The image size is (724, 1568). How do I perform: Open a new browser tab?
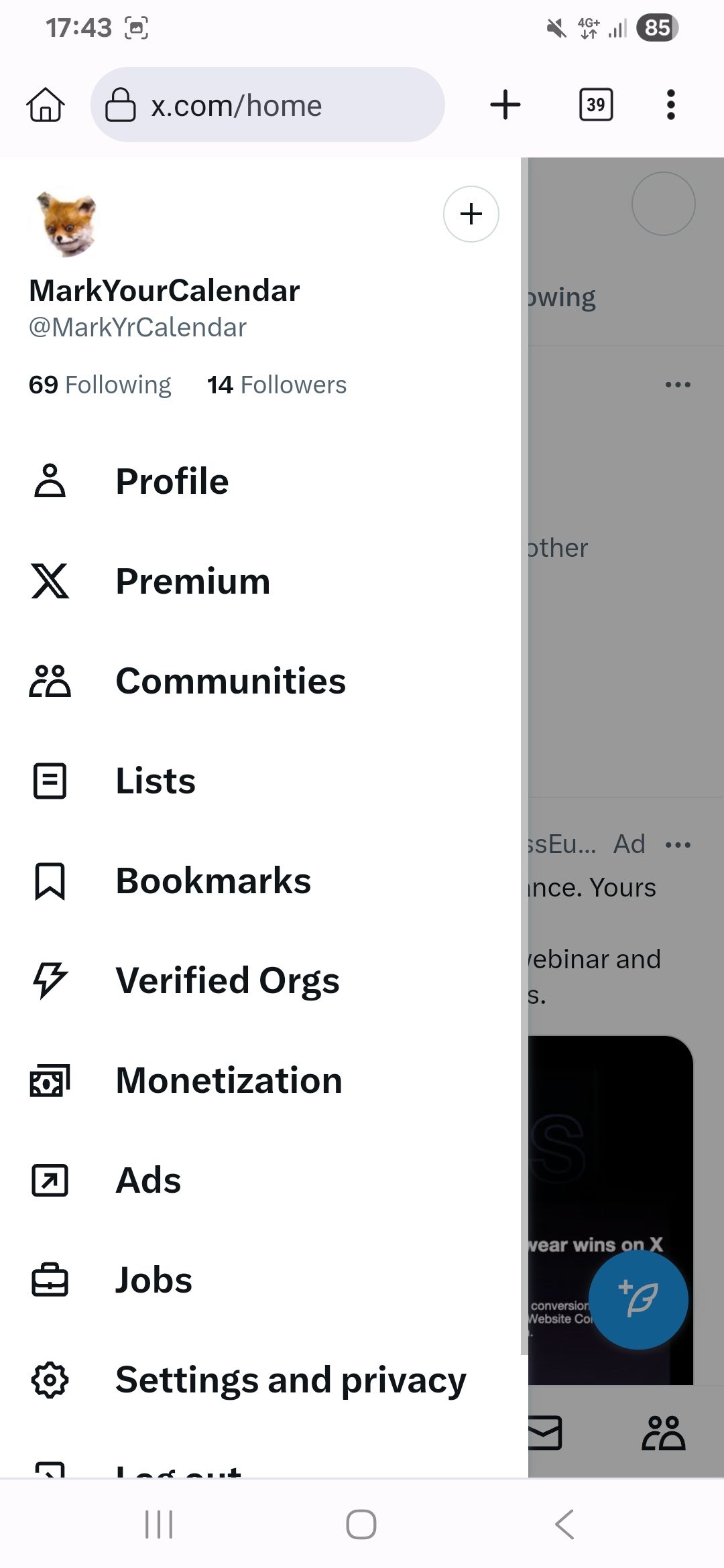505,105
